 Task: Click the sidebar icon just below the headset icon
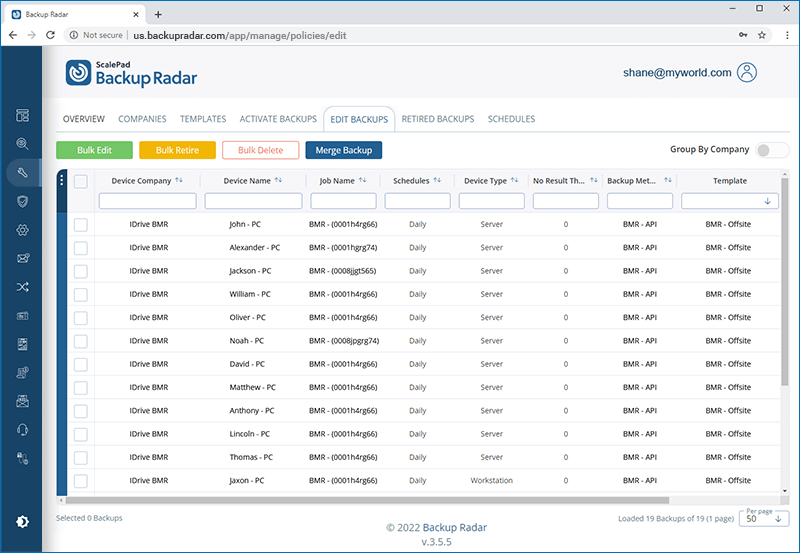[x=22, y=458]
